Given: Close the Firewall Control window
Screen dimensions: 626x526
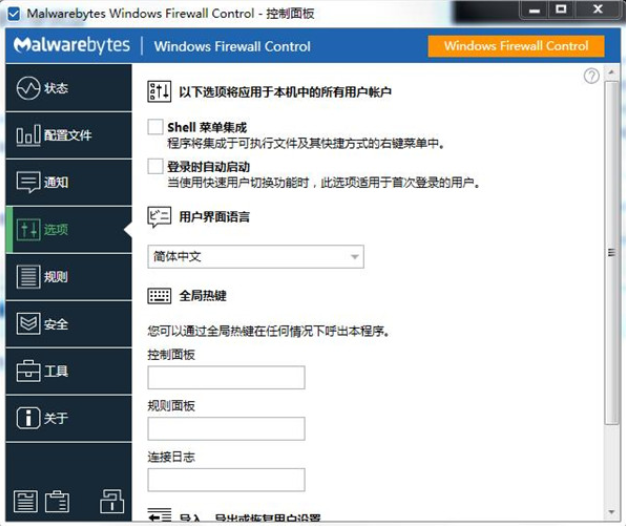Looking at the screenshot, I should pyautogui.click(x=598, y=10).
